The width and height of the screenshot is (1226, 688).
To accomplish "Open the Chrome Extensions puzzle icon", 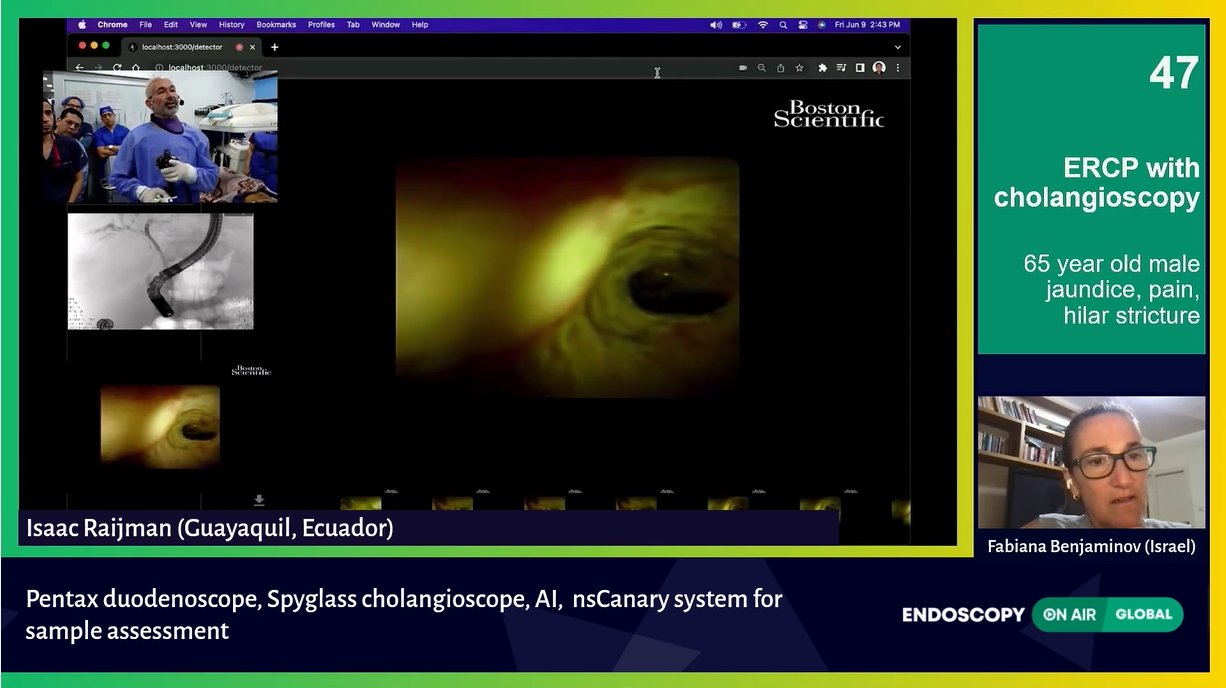I will click(823, 68).
